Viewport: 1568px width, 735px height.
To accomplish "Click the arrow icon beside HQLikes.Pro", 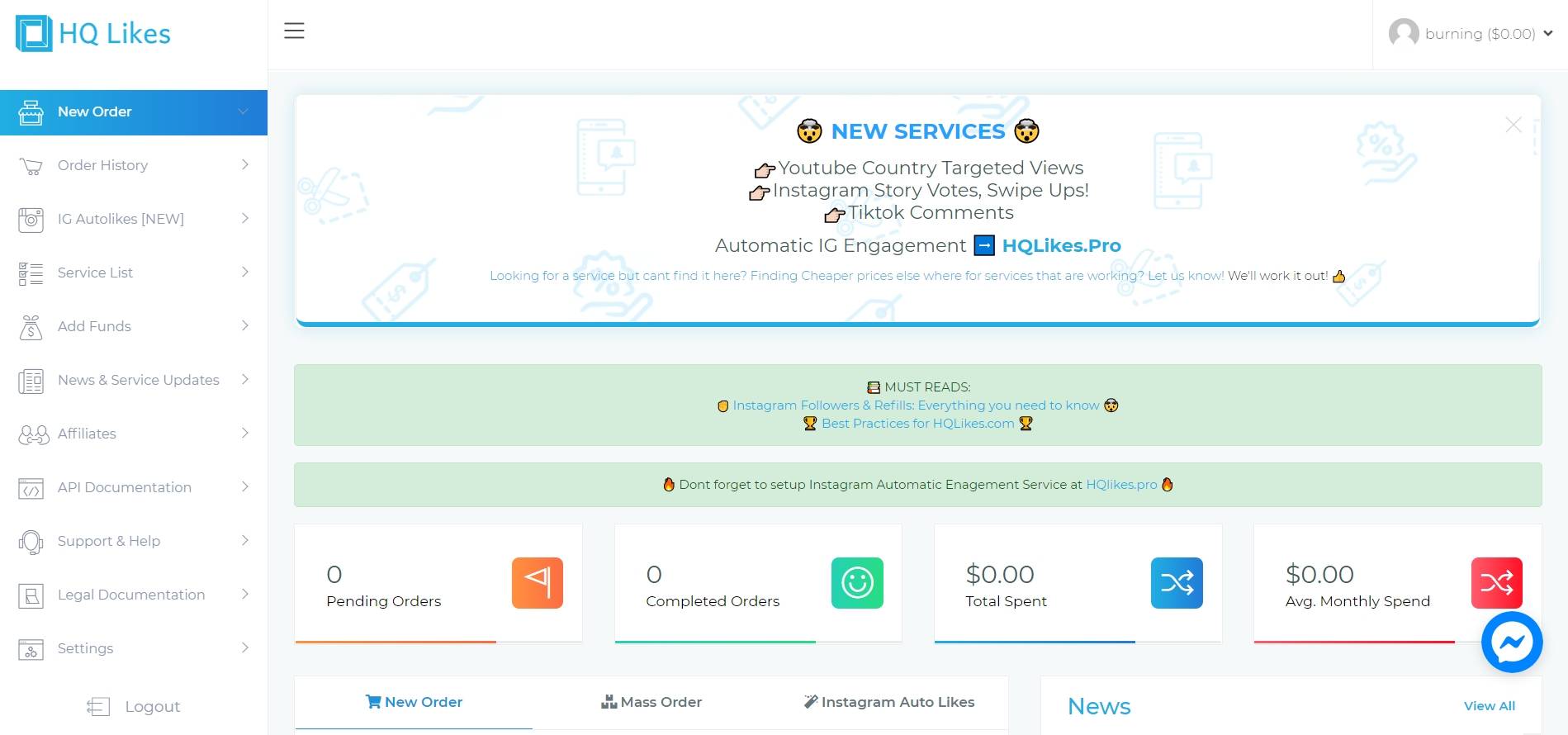I will (984, 245).
